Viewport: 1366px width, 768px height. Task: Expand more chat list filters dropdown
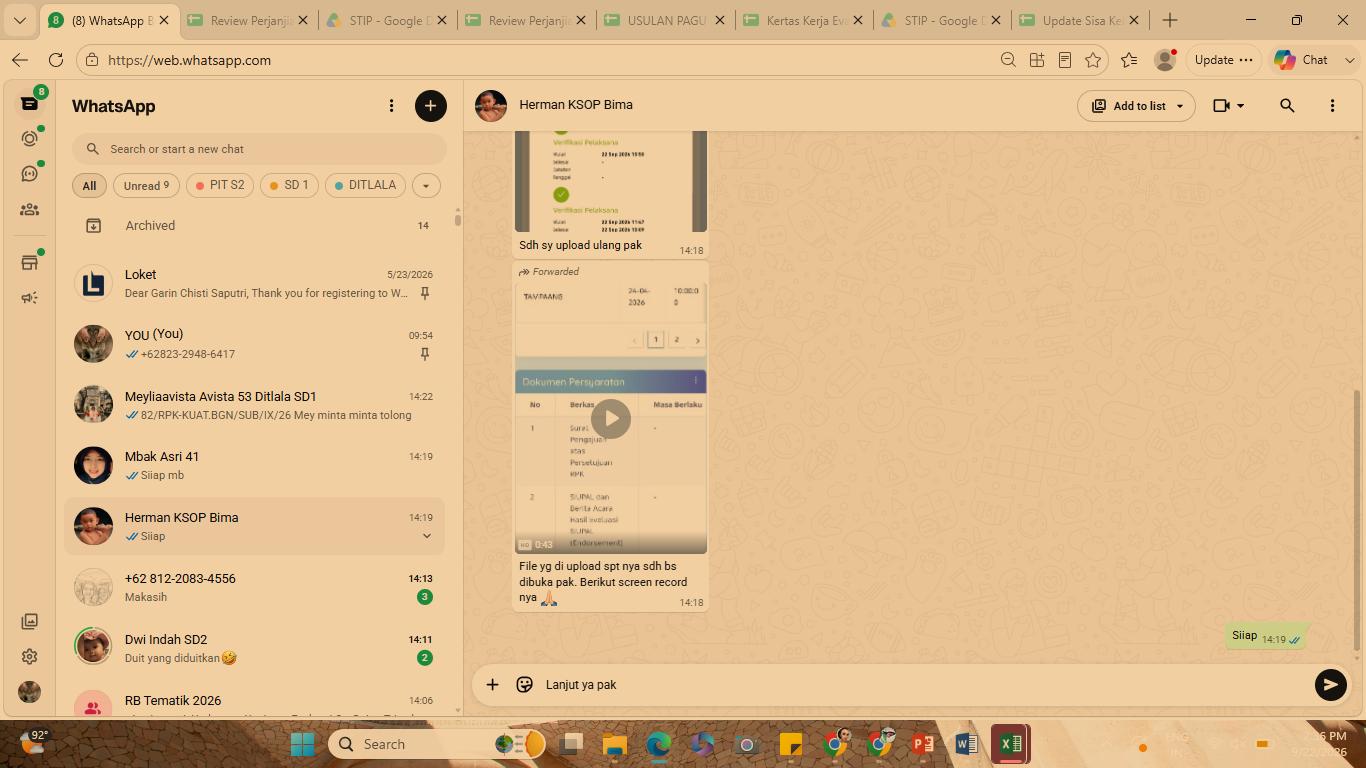coord(425,186)
